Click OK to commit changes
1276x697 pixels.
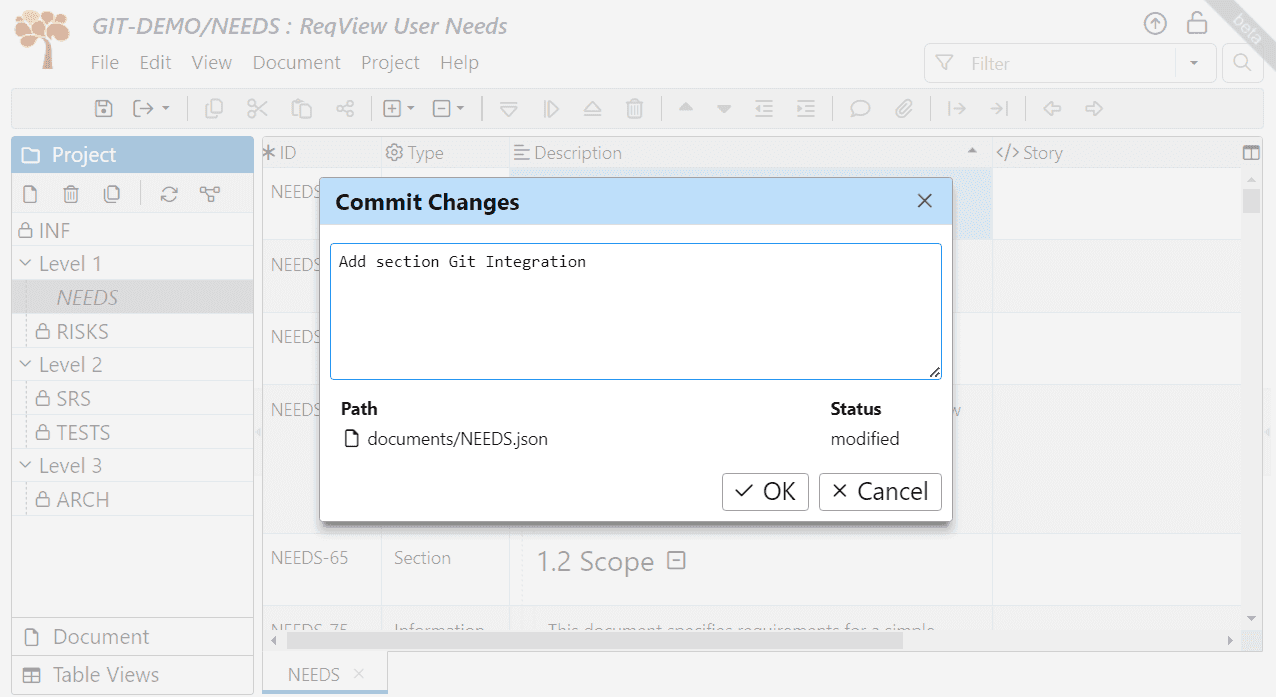click(765, 491)
